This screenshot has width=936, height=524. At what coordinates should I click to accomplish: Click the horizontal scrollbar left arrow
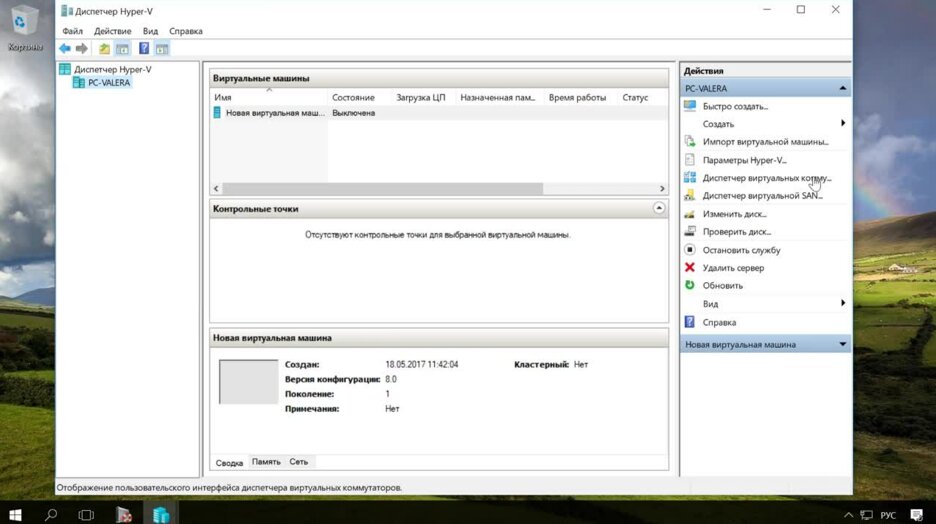point(216,189)
